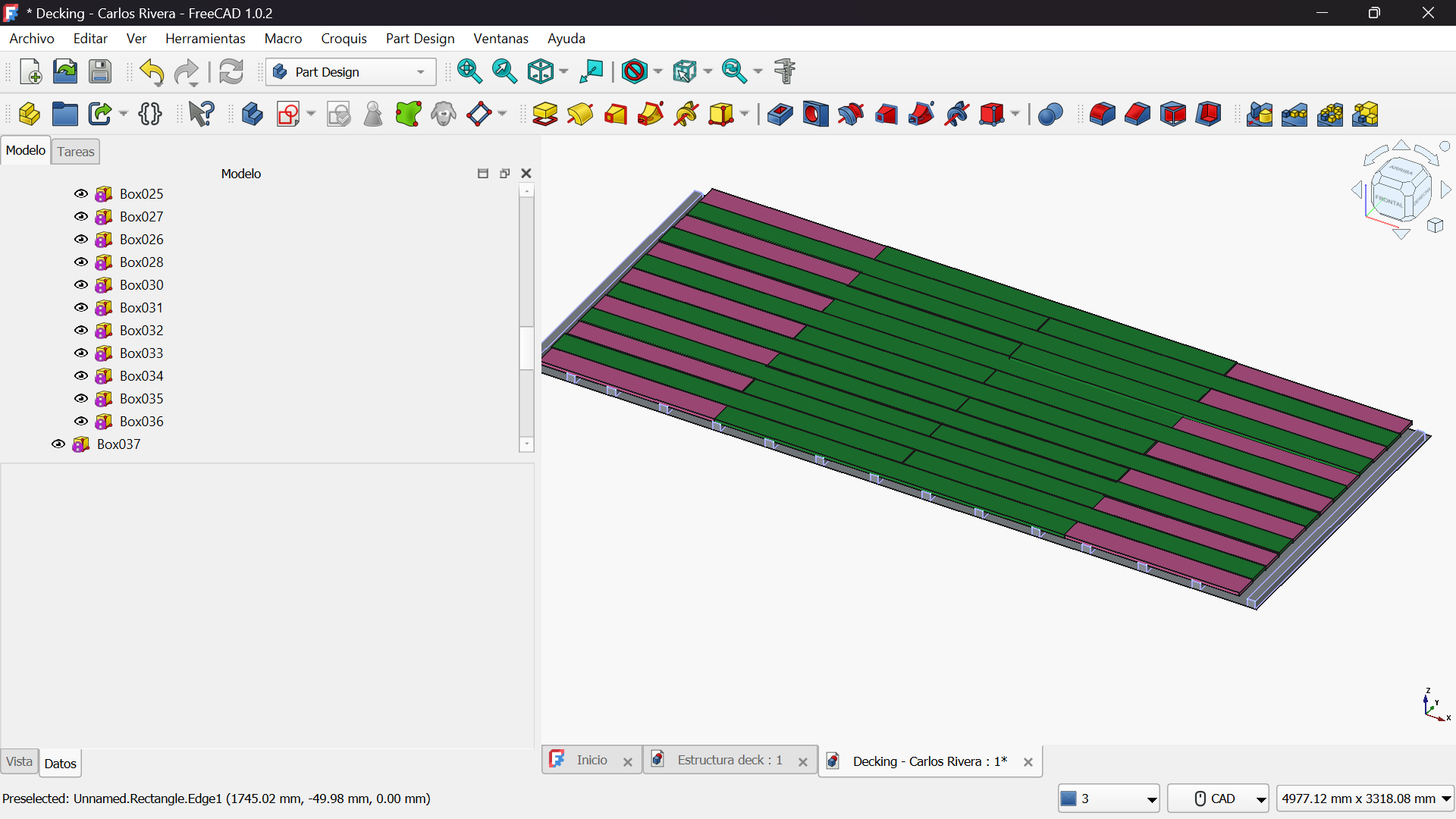Save the active document
Screen dimensions: 1456x819
(100, 72)
